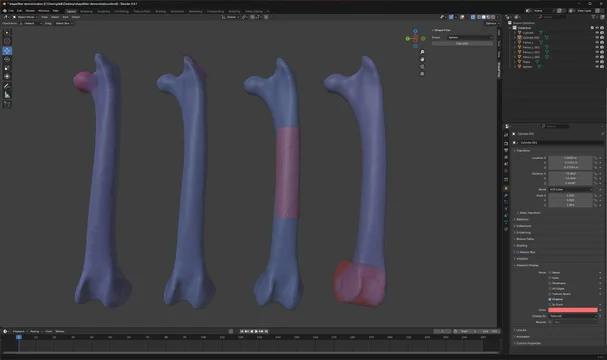Open rotation Mode dropdown
This screenshot has width=607, height=360.
tap(571, 190)
